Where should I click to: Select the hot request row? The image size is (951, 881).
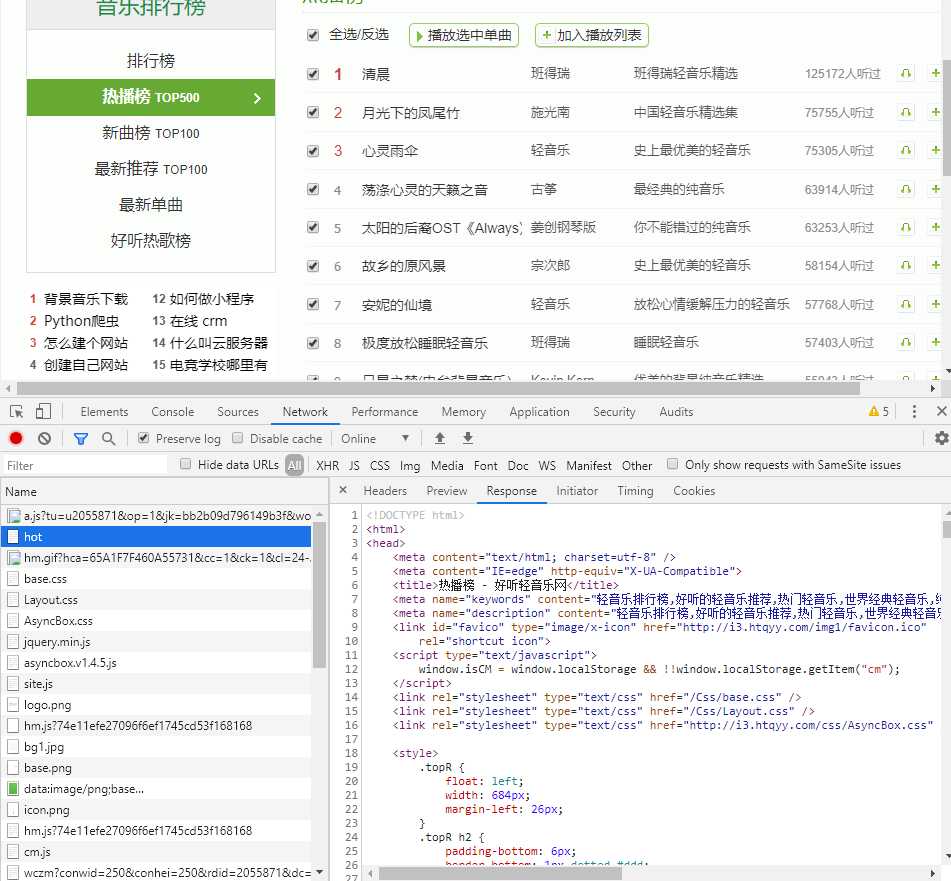point(156,537)
